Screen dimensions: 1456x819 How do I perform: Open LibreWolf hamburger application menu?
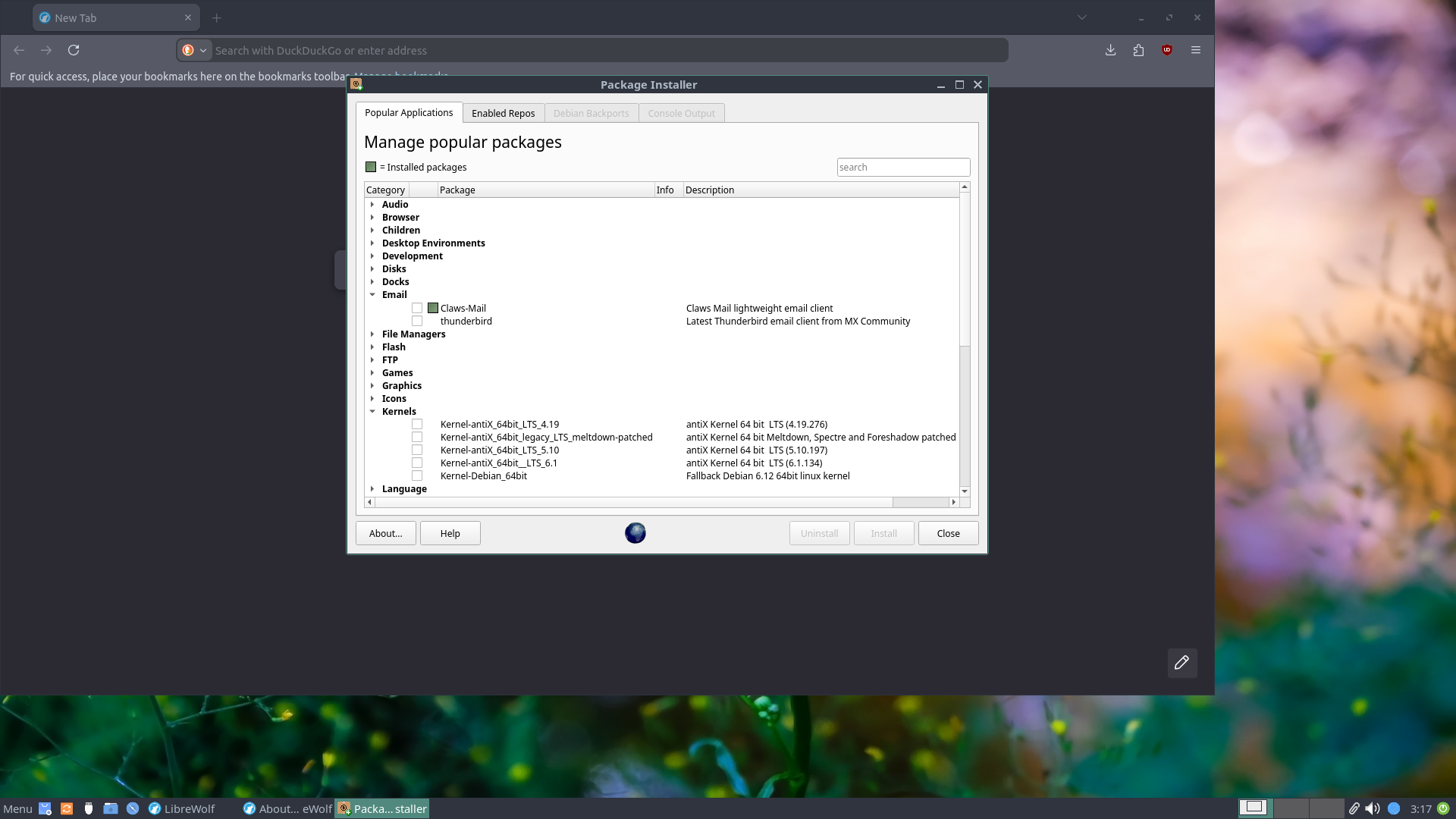pyautogui.click(x=1196, y=50)
